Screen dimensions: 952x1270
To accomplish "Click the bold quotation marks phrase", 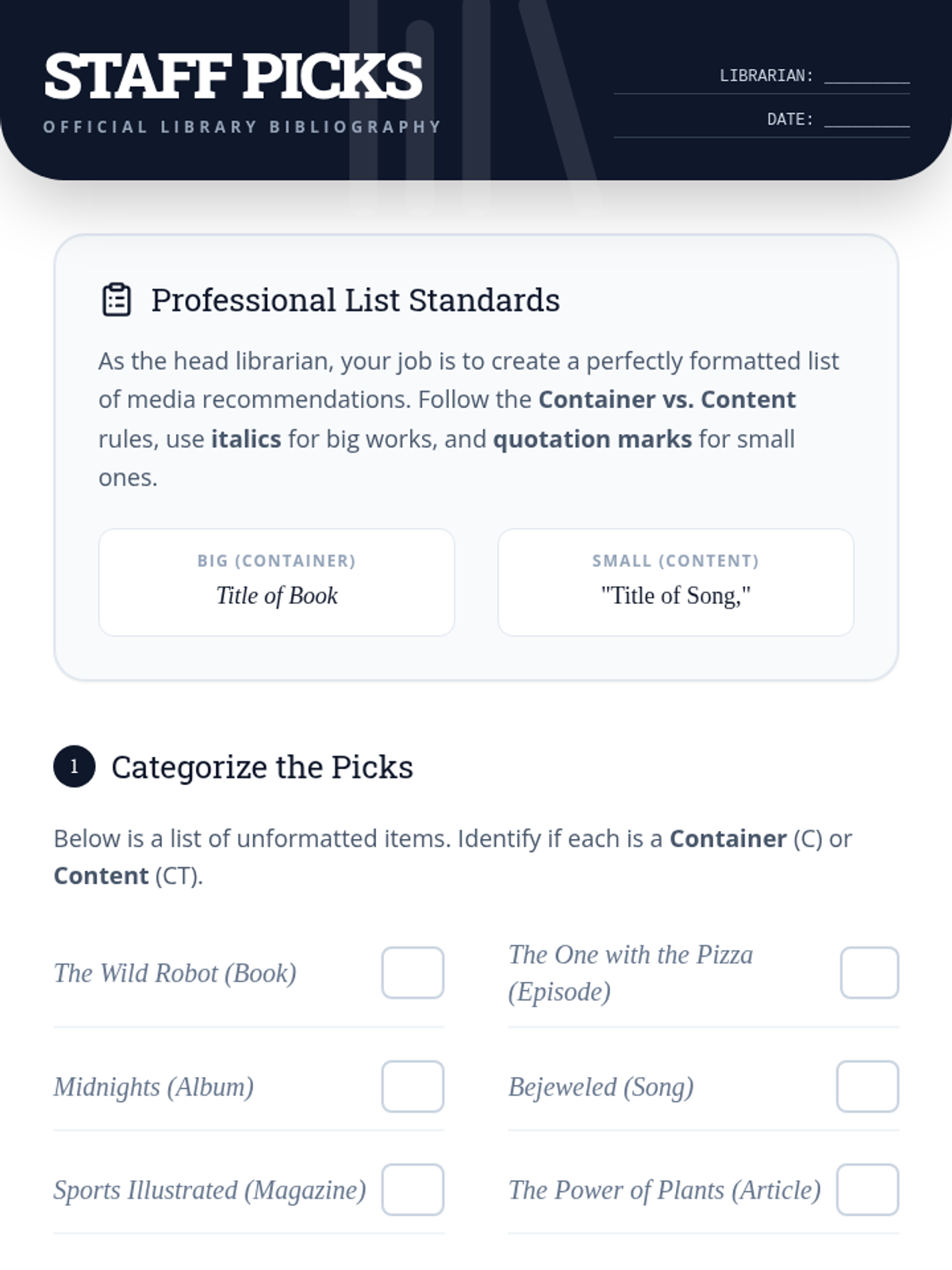I will [593, 439].
